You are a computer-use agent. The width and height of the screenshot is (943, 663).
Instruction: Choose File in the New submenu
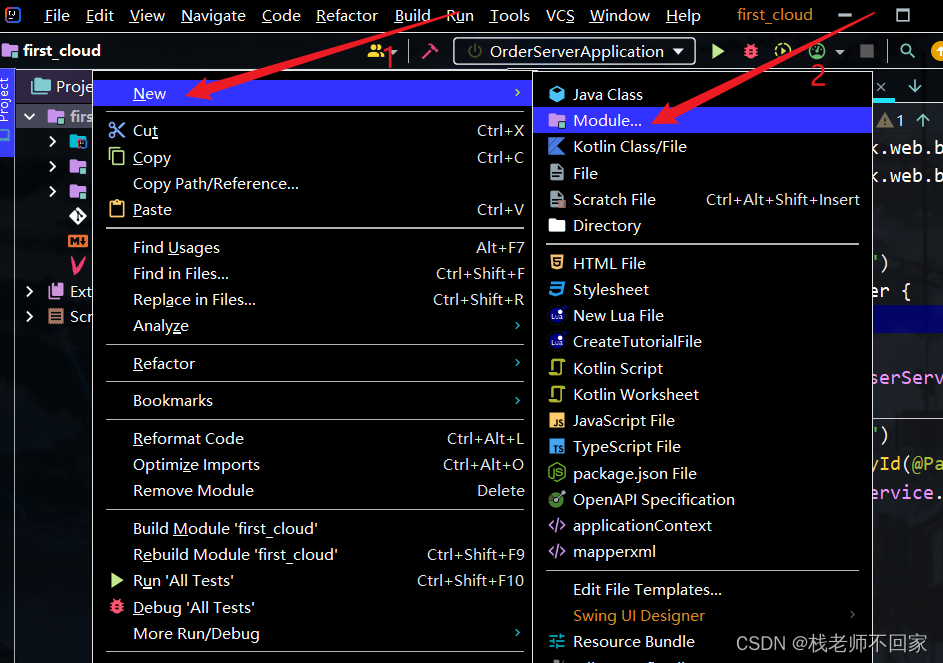702,173
